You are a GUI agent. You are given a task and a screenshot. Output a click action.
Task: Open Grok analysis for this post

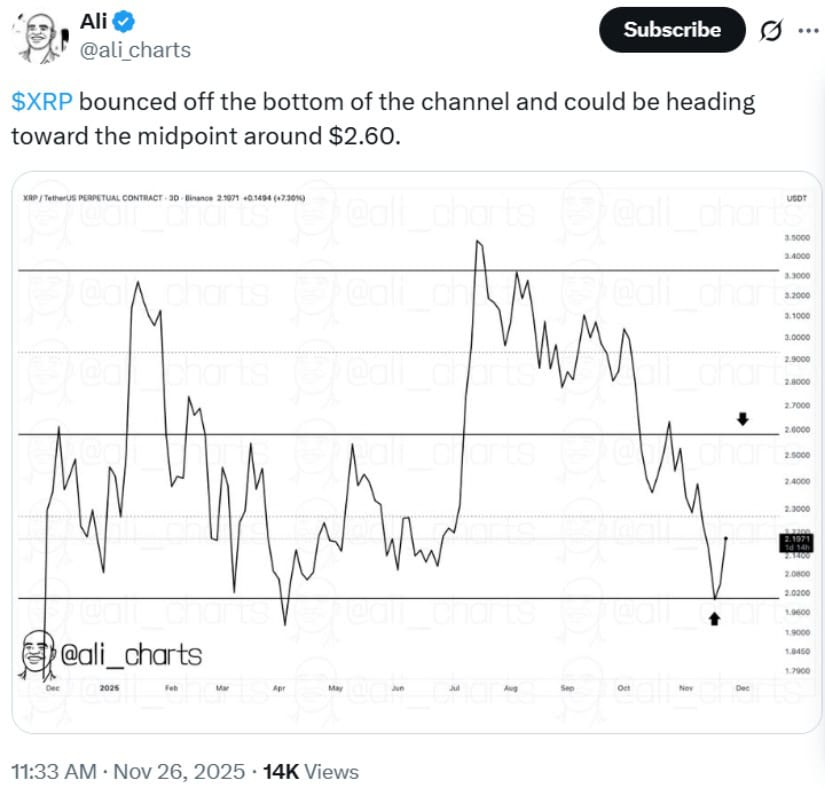click(769, 30)
